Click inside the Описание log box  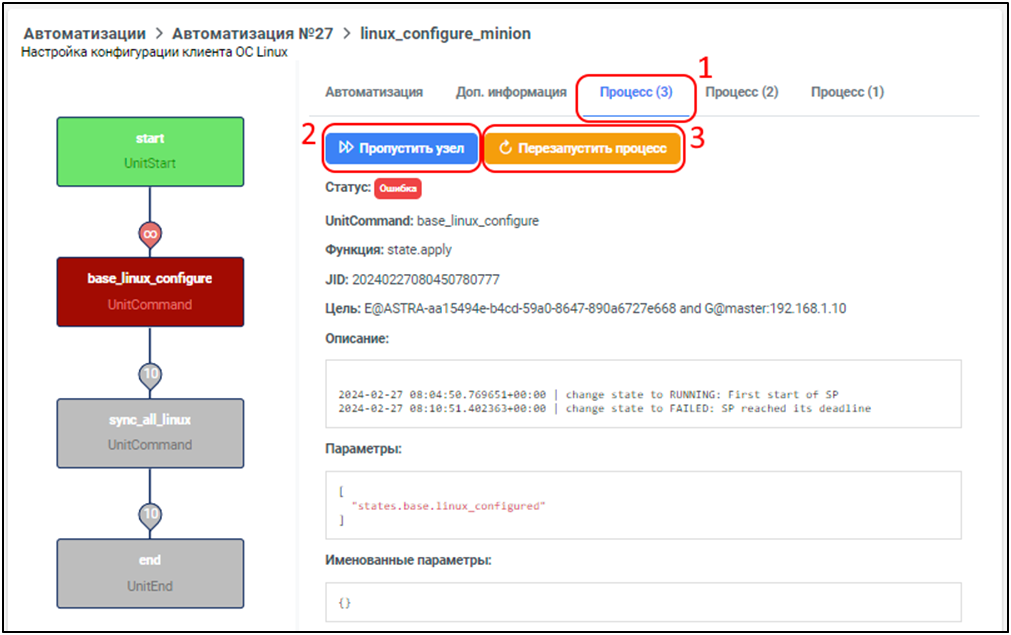pos(643,400)
